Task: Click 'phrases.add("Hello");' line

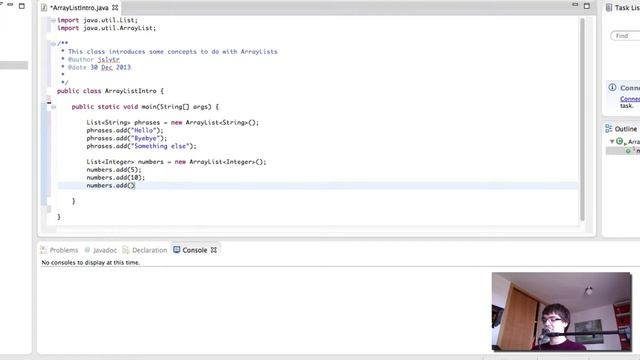Action: point(124,130)
